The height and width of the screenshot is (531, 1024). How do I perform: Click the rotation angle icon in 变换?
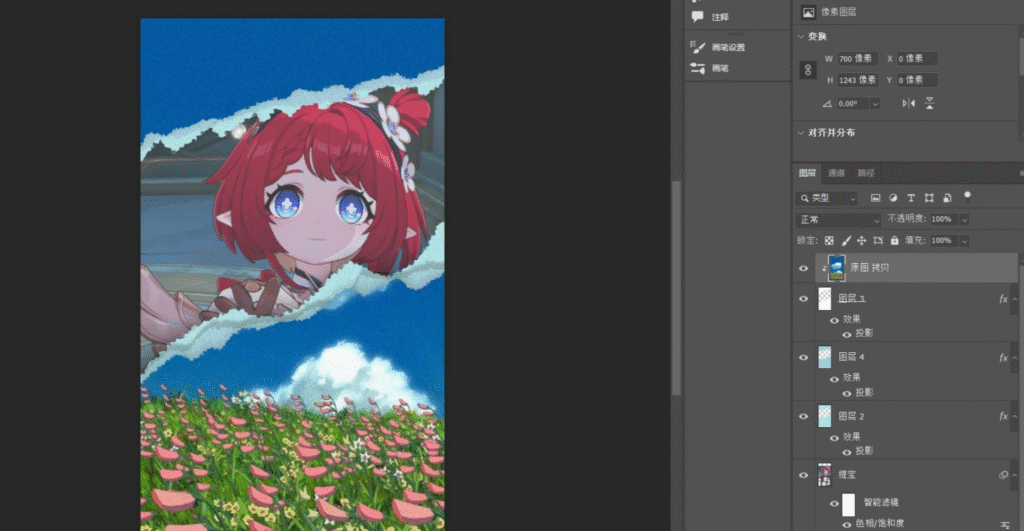[x=827, y=104]
